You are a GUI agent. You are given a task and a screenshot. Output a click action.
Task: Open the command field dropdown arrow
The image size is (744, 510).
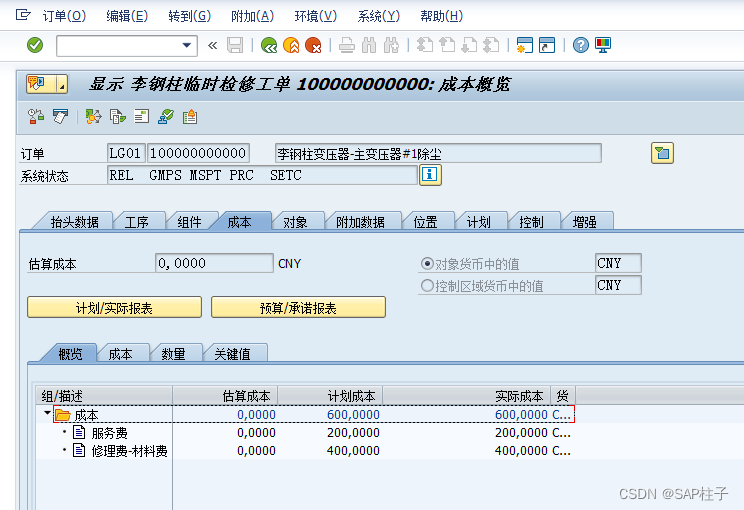[x=186, y=46]
